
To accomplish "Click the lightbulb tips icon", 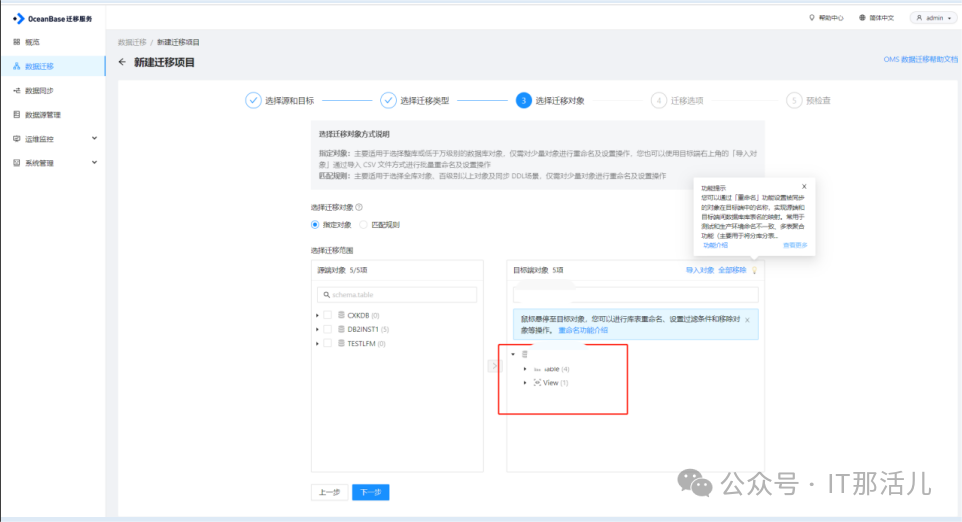I will 755,270.
